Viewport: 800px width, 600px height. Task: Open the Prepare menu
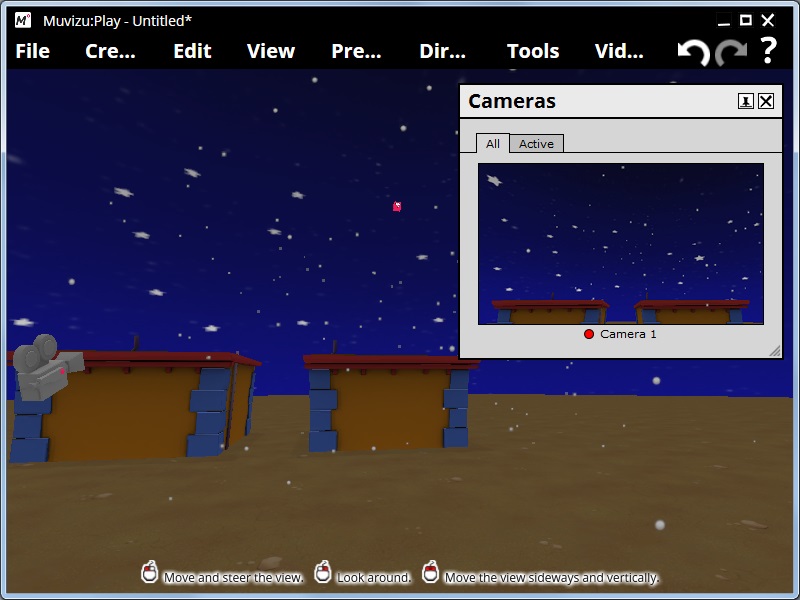(x=356, y=51)
